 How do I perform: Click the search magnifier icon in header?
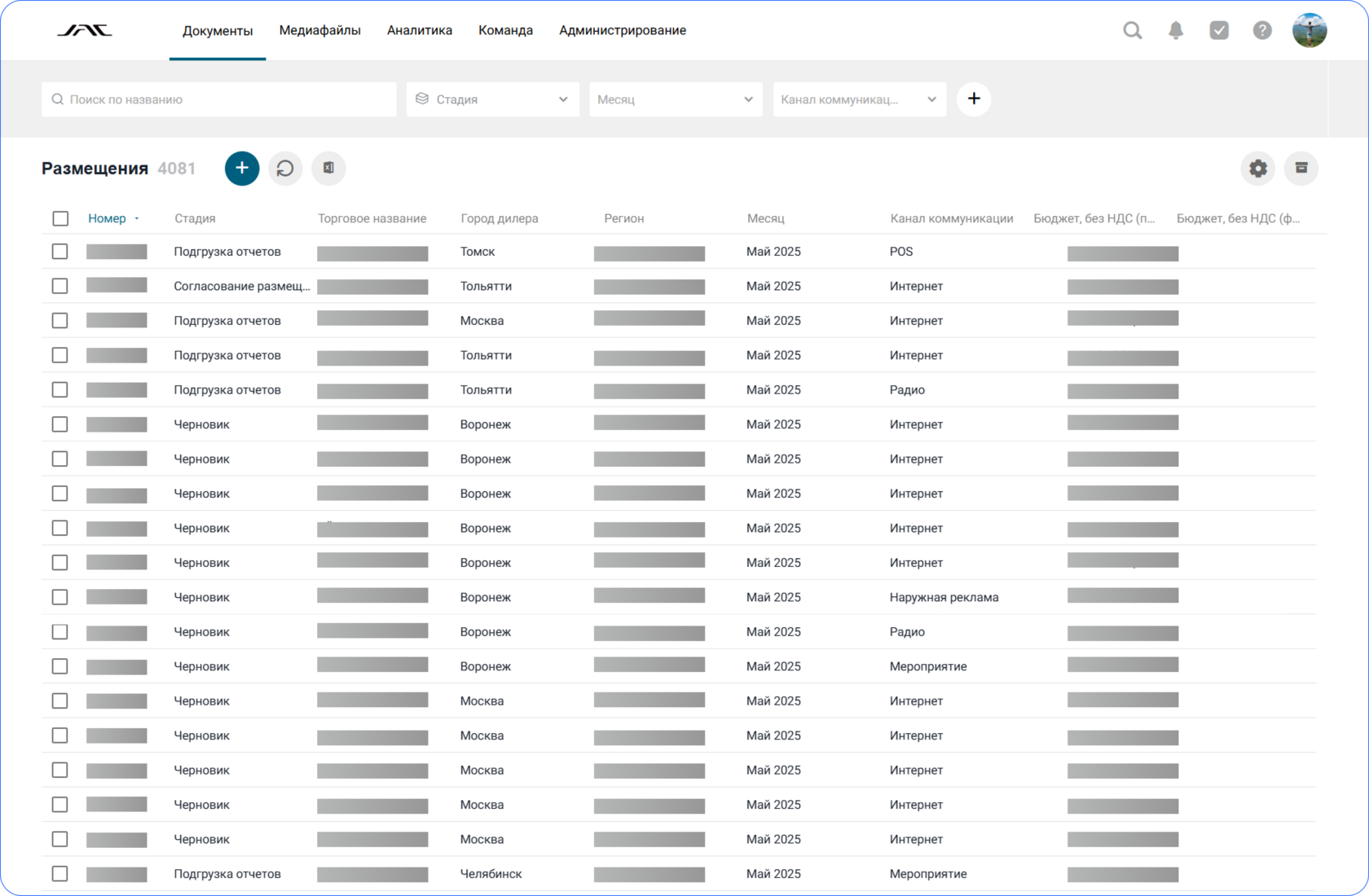point(1132,31)
